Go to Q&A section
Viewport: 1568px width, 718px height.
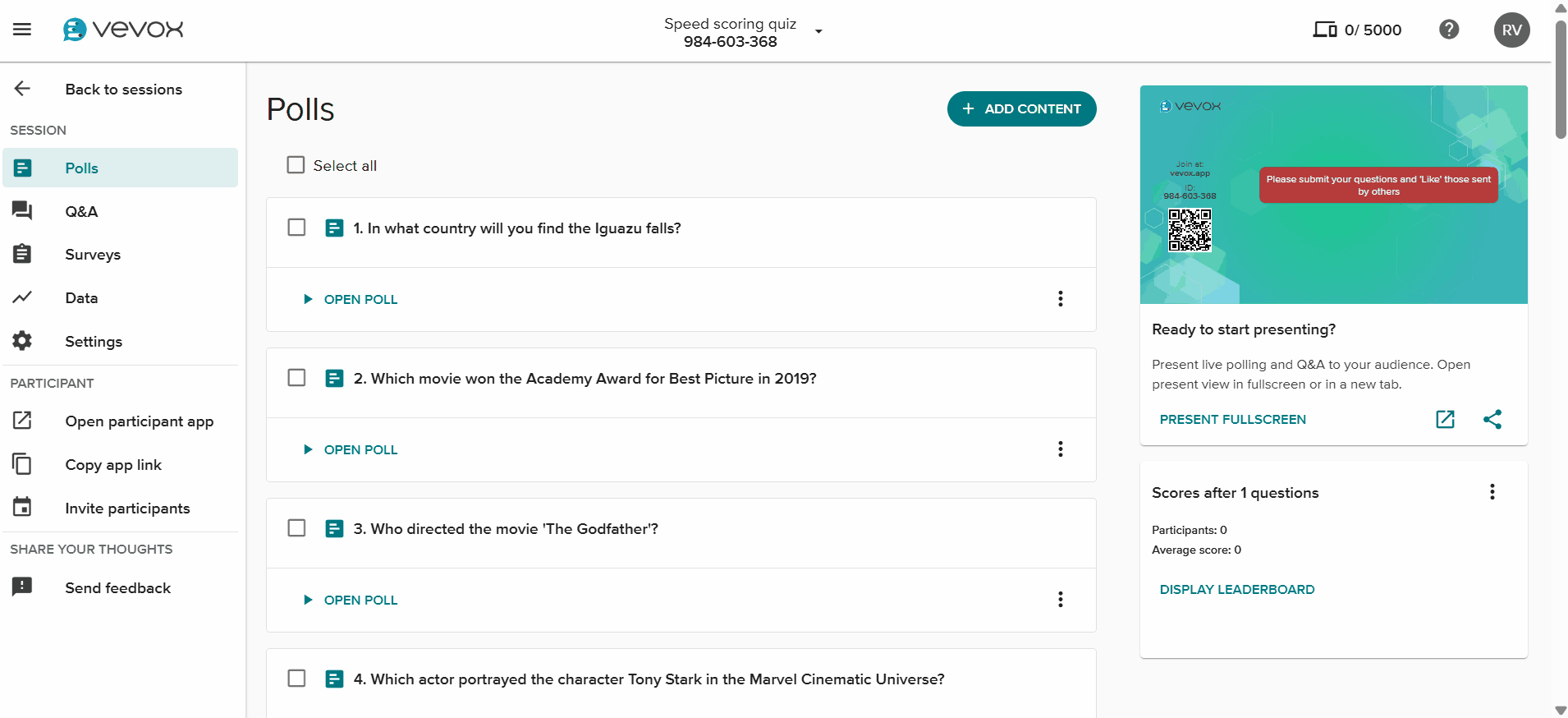pyautogui.click(x=121, y=211)
